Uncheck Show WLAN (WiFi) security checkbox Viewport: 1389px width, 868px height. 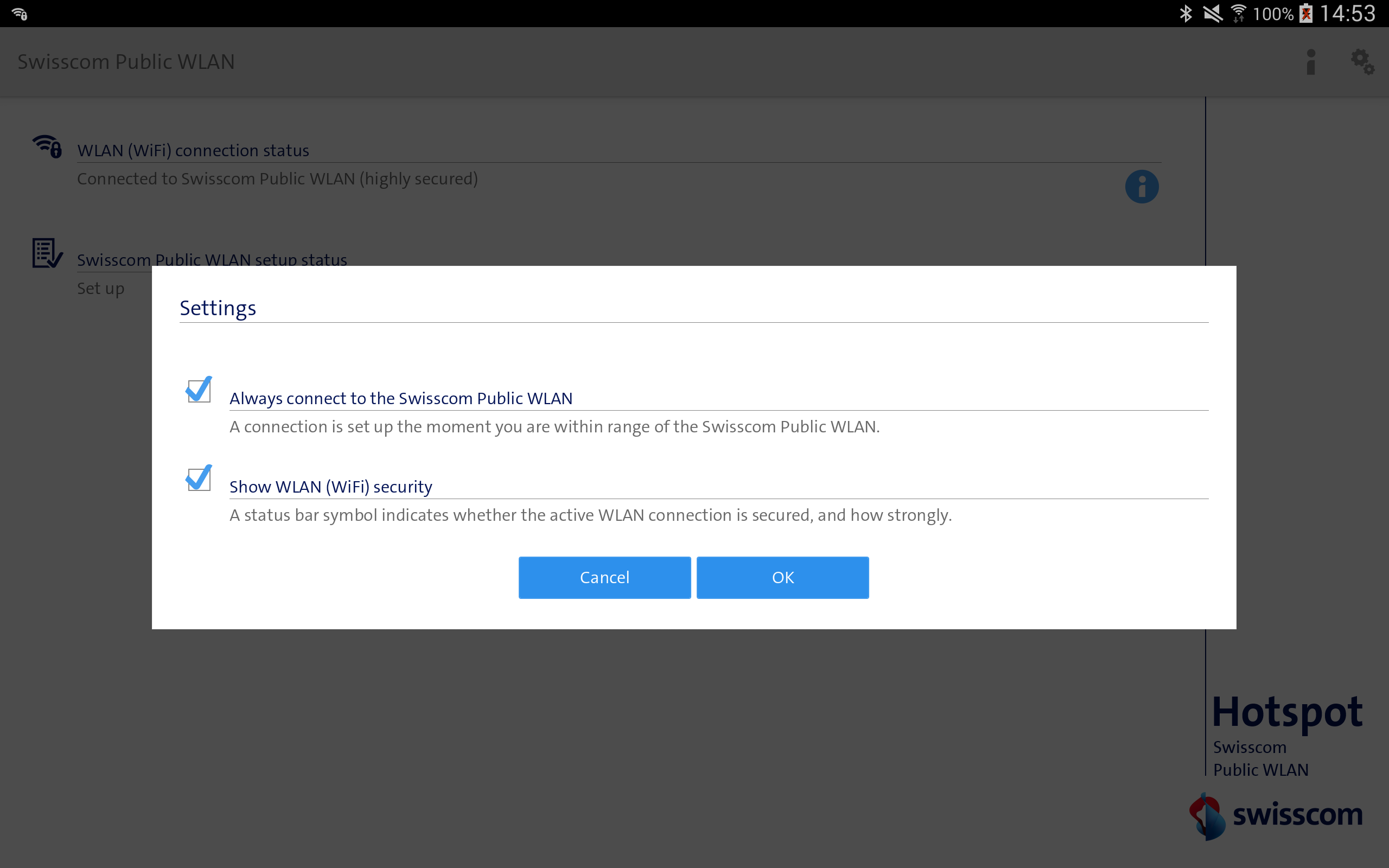(199, 478)
